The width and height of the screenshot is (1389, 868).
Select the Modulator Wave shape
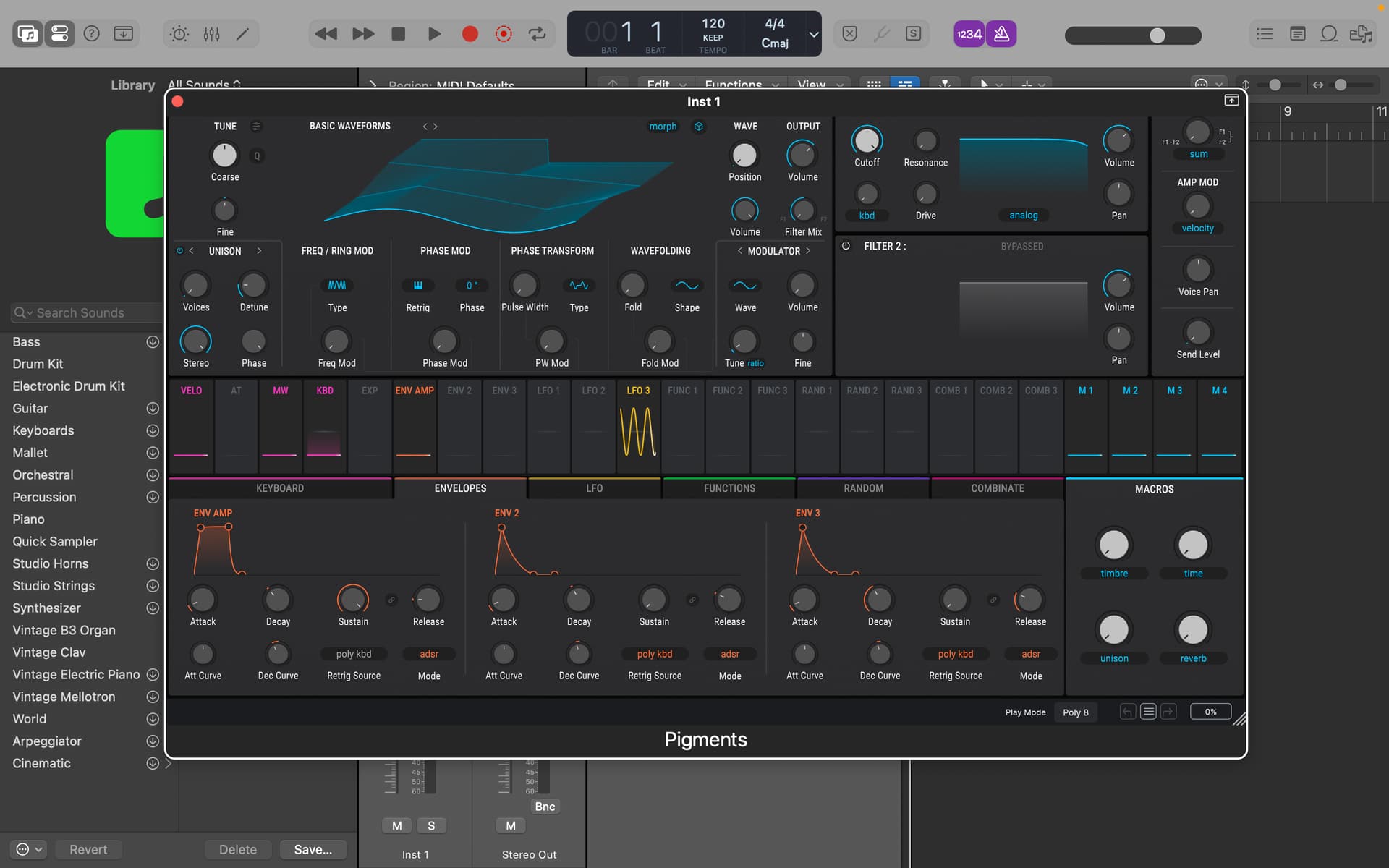(745, 286)
